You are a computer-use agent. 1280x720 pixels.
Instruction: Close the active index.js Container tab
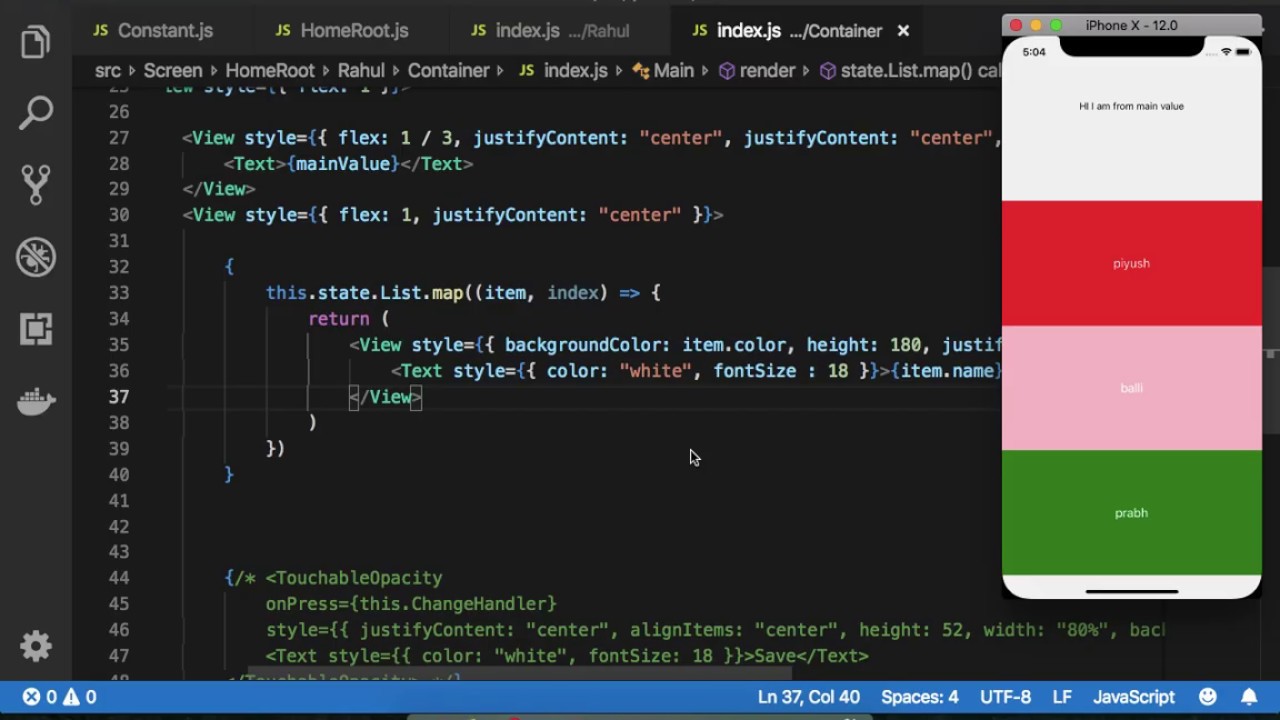click(903, 31)
